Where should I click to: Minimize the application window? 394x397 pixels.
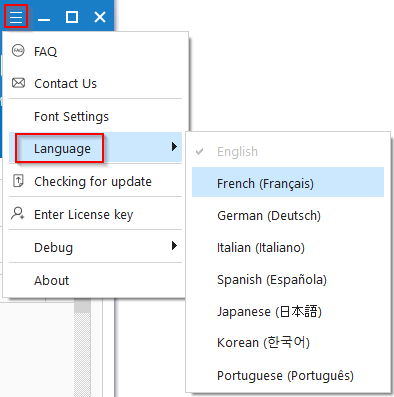pos(44,19)
